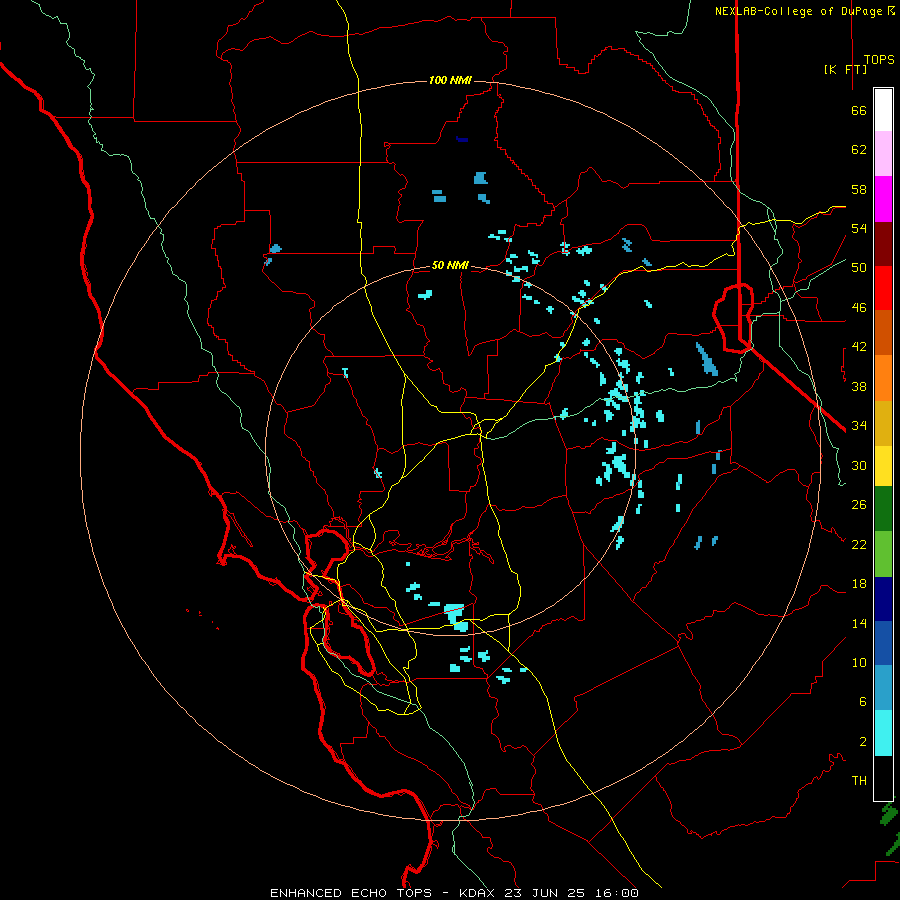
Task: Click the ENHANCED ECHO TOPS title text
Action: pos(351,893)
